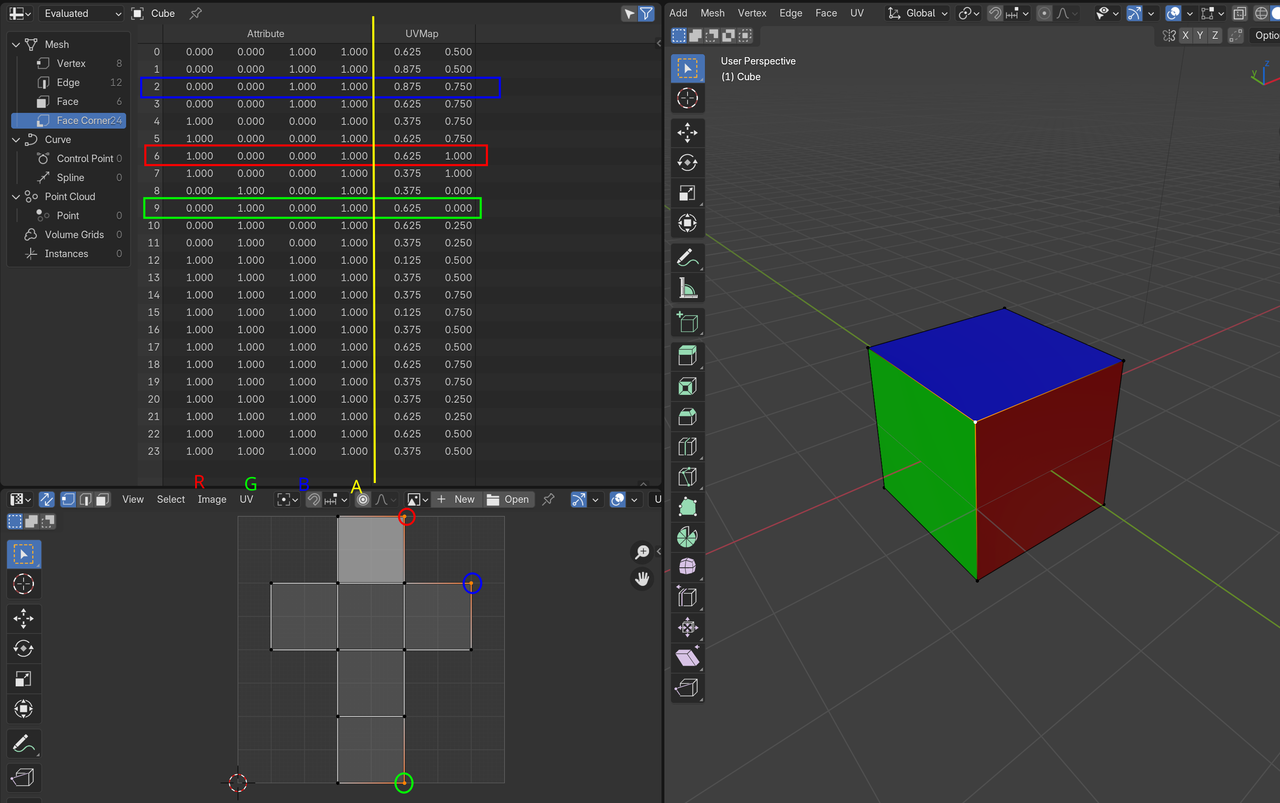The width and height of the screenshot is (1280, 803).
Task: Activate the Rotate tool in 3D viewport
Action: [x=688, y=163]
